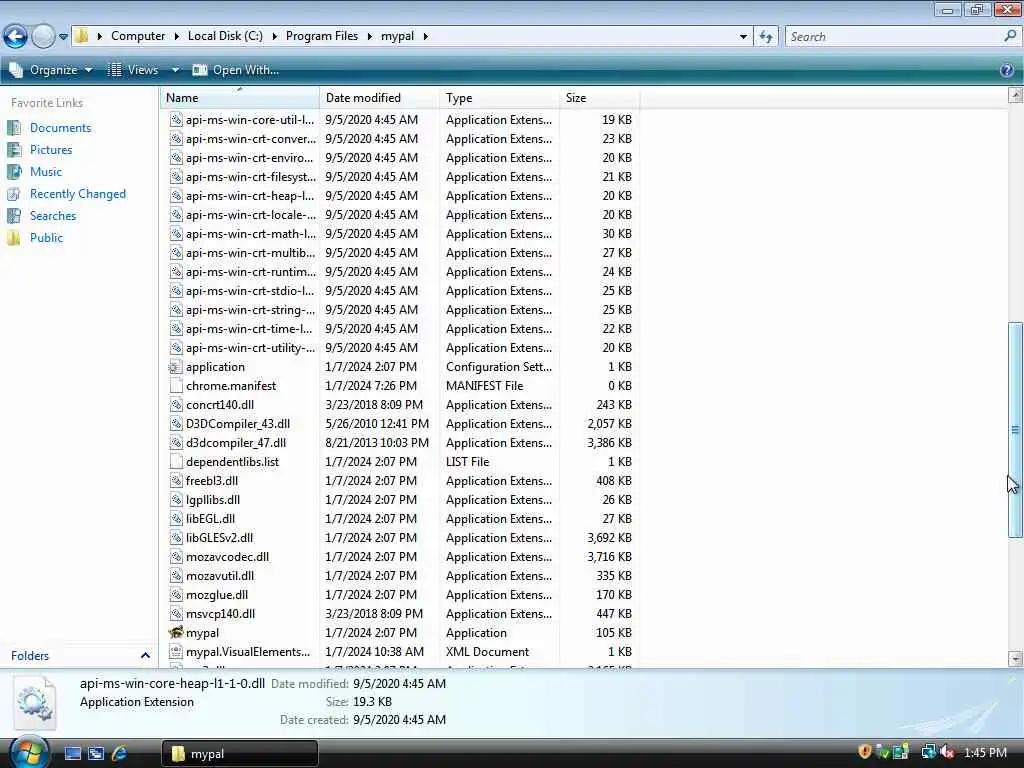Select the api-ms-win-crt-math file row
The height and width of the screenshot is (768, 1024).
pos(400,234)
